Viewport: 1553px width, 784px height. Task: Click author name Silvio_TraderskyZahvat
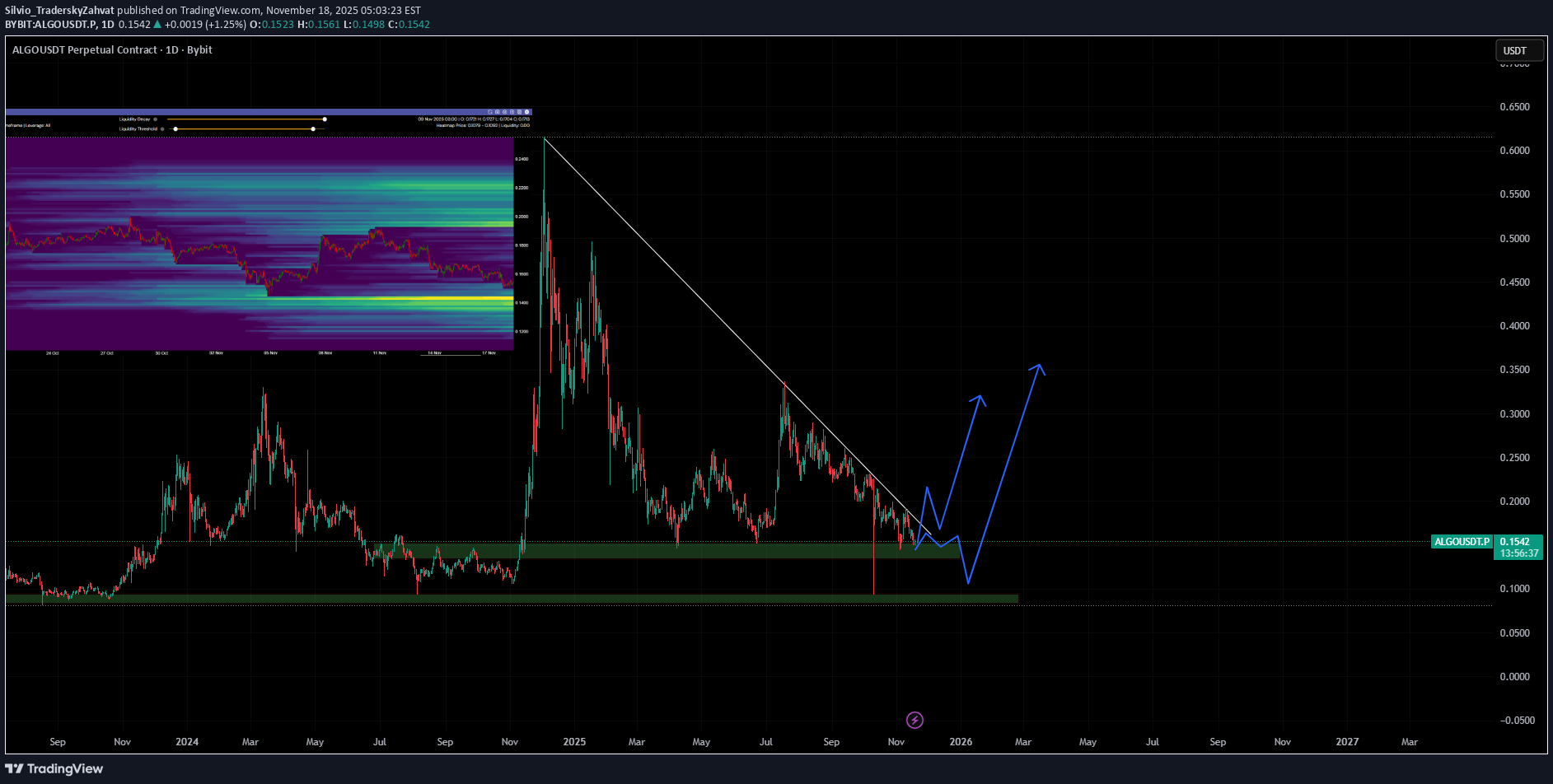pyautogui.click(x=59, y=11)
